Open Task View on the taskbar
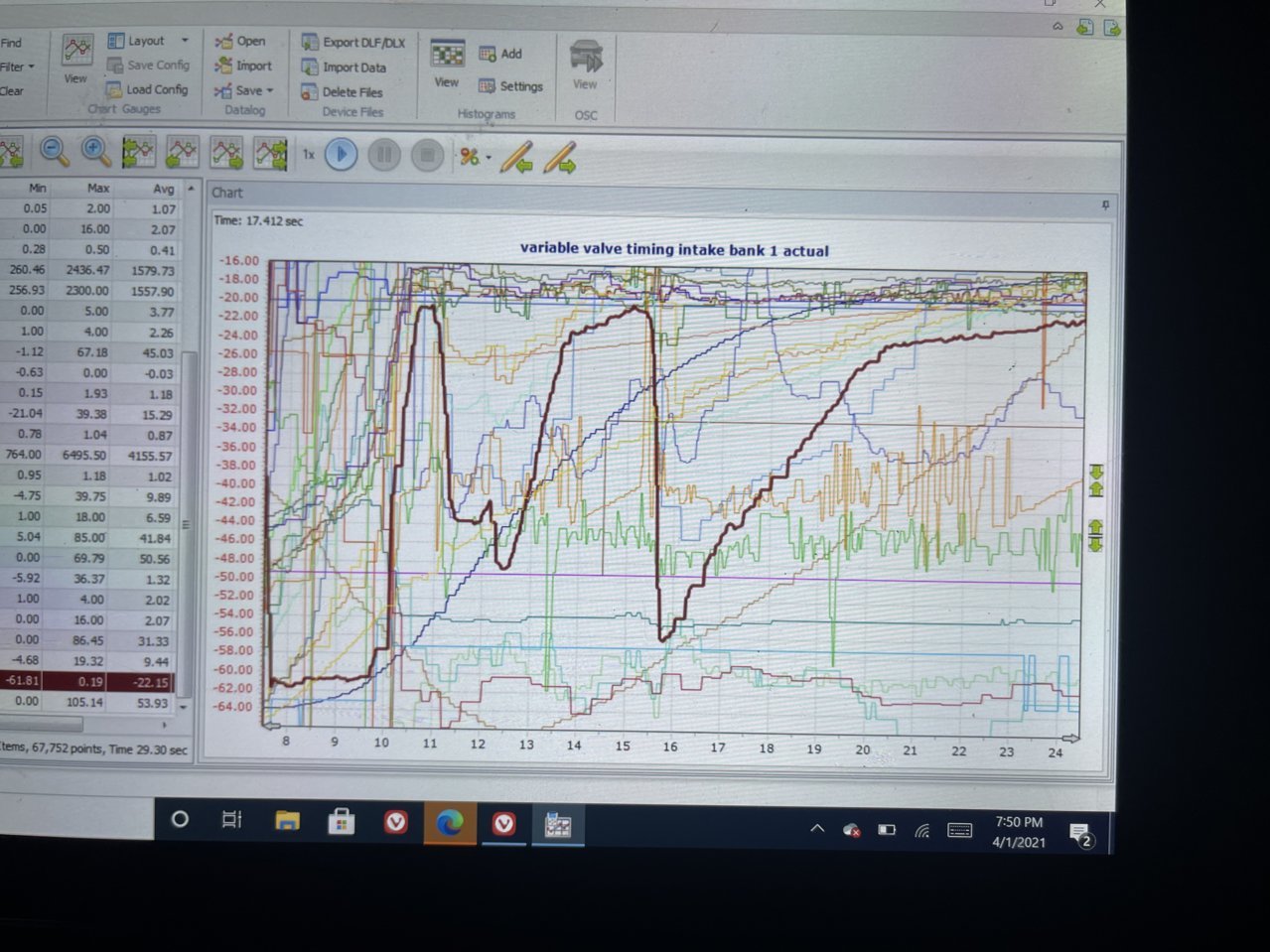The height and width of the screenshot is (952, 1270). click(x=232, y=820)
